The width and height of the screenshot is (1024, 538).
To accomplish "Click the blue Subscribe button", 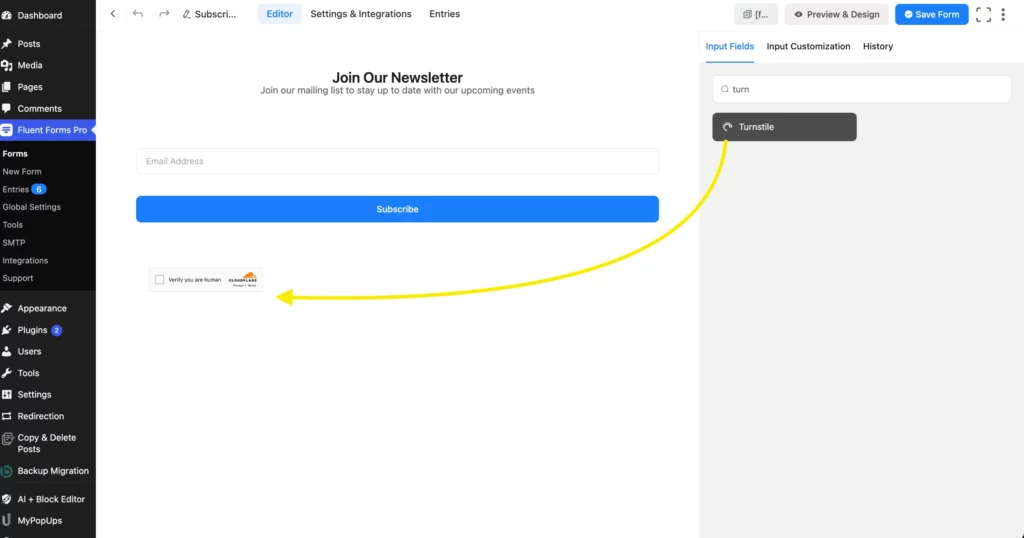I will tap(397, 209).
